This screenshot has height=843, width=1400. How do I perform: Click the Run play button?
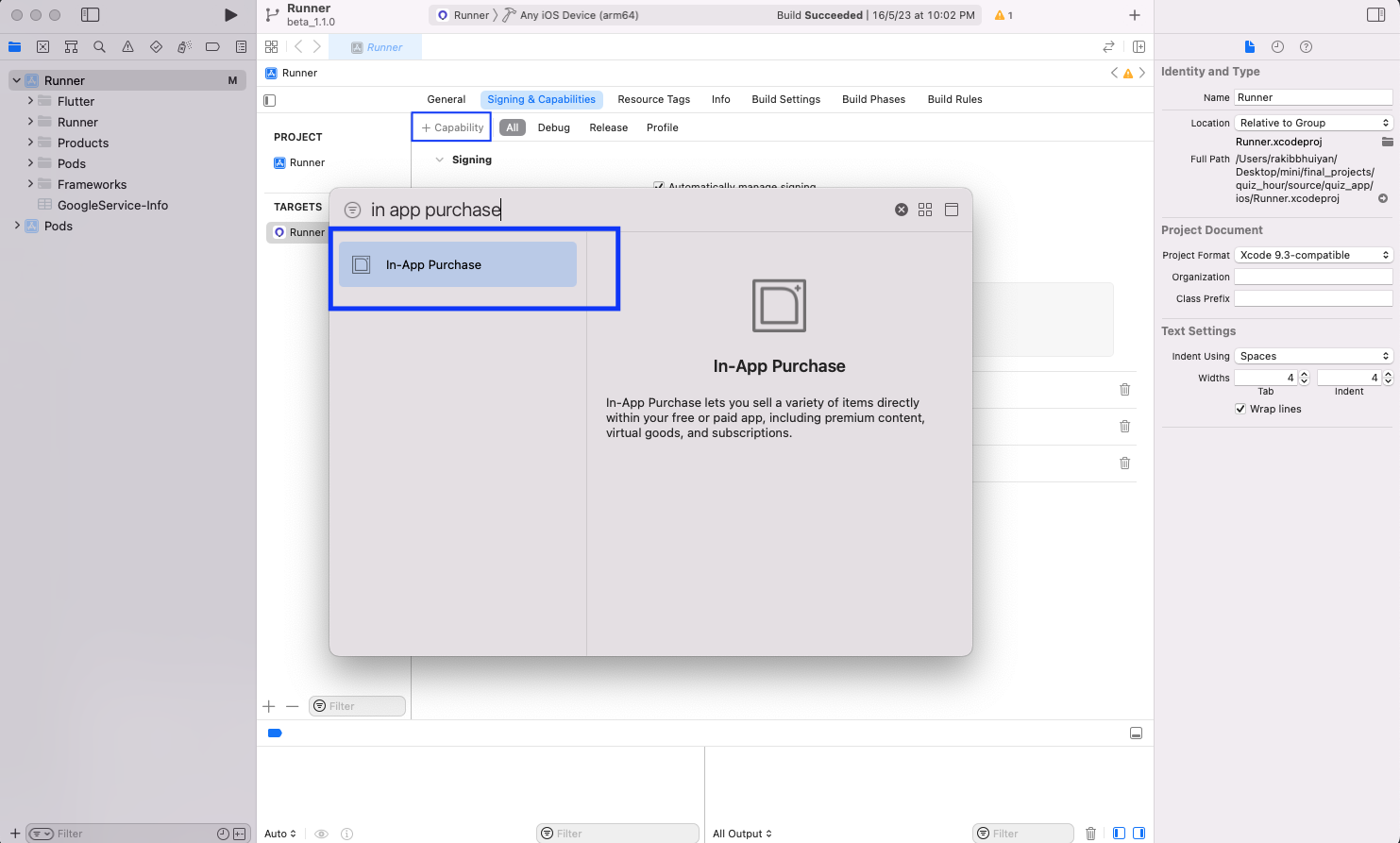tap(230, 15)
